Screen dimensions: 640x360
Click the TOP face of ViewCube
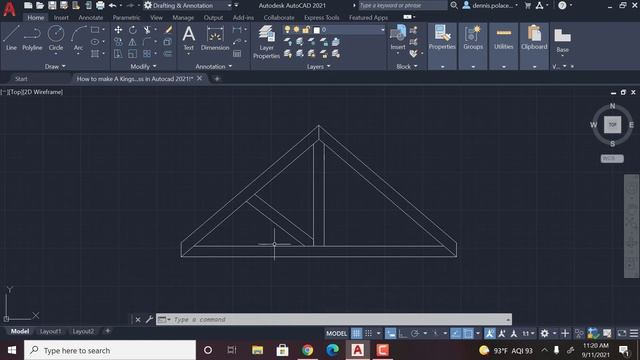(x=612, y=124)
